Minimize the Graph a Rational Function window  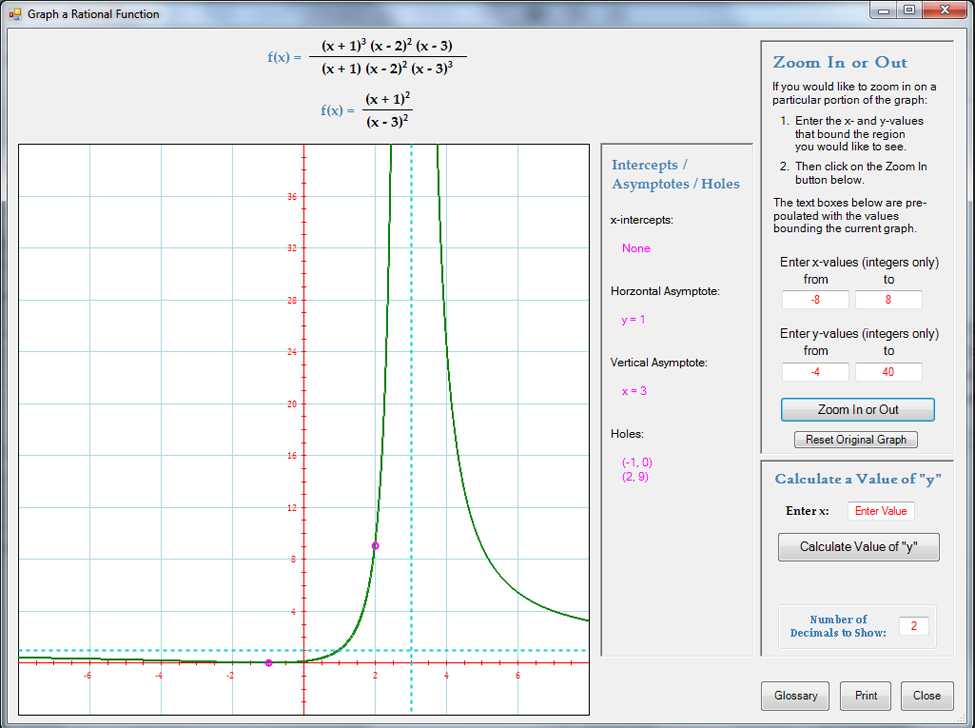pos(884,10)
